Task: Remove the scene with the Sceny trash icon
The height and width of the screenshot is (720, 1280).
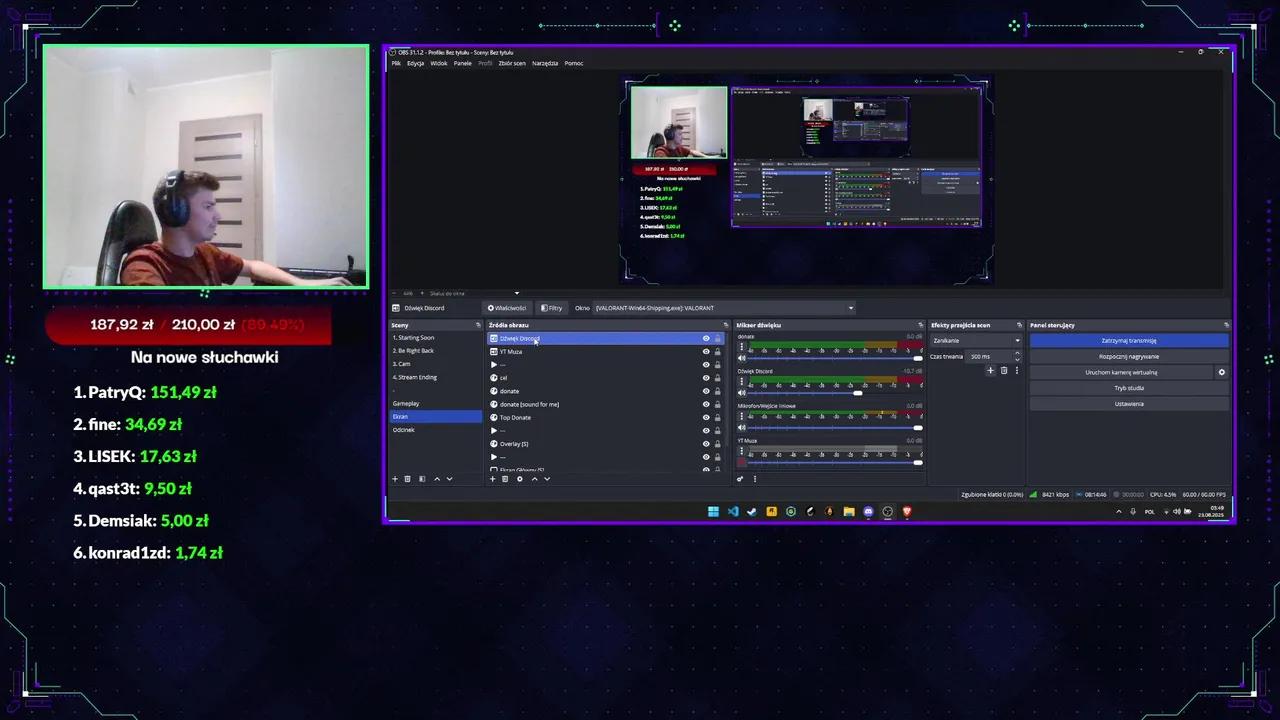Action: [x=407, y=479]
